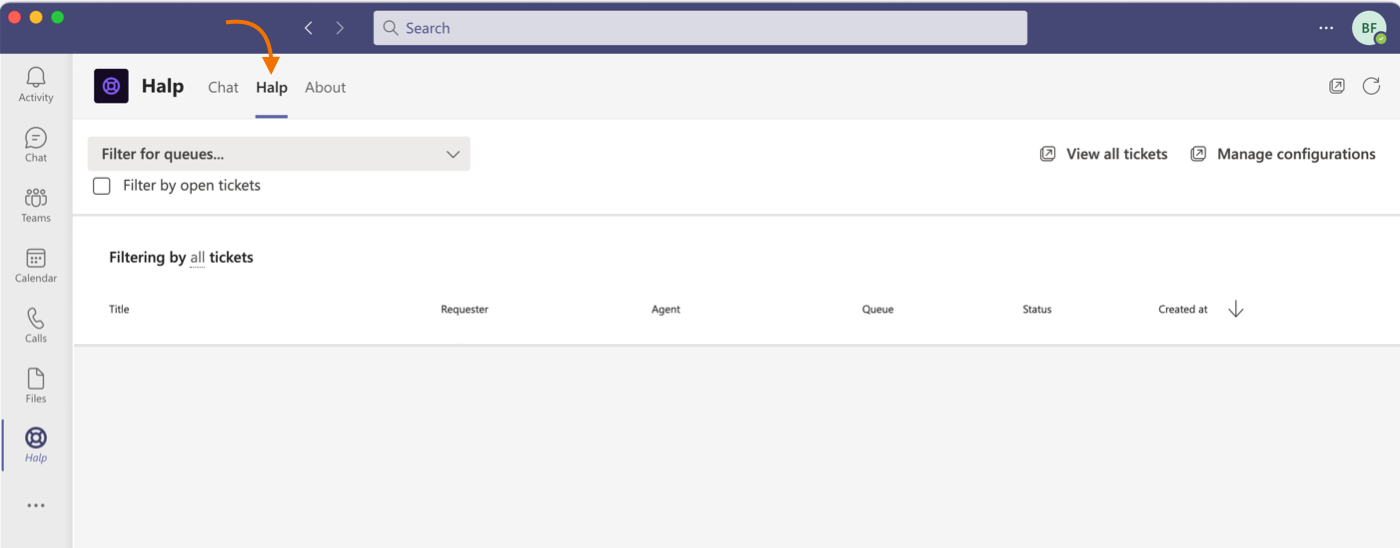Image resolution: width=1400 pixels, height=548 pixels.
Task: Pop out the Halp app window
Action: coord(1337,86)
